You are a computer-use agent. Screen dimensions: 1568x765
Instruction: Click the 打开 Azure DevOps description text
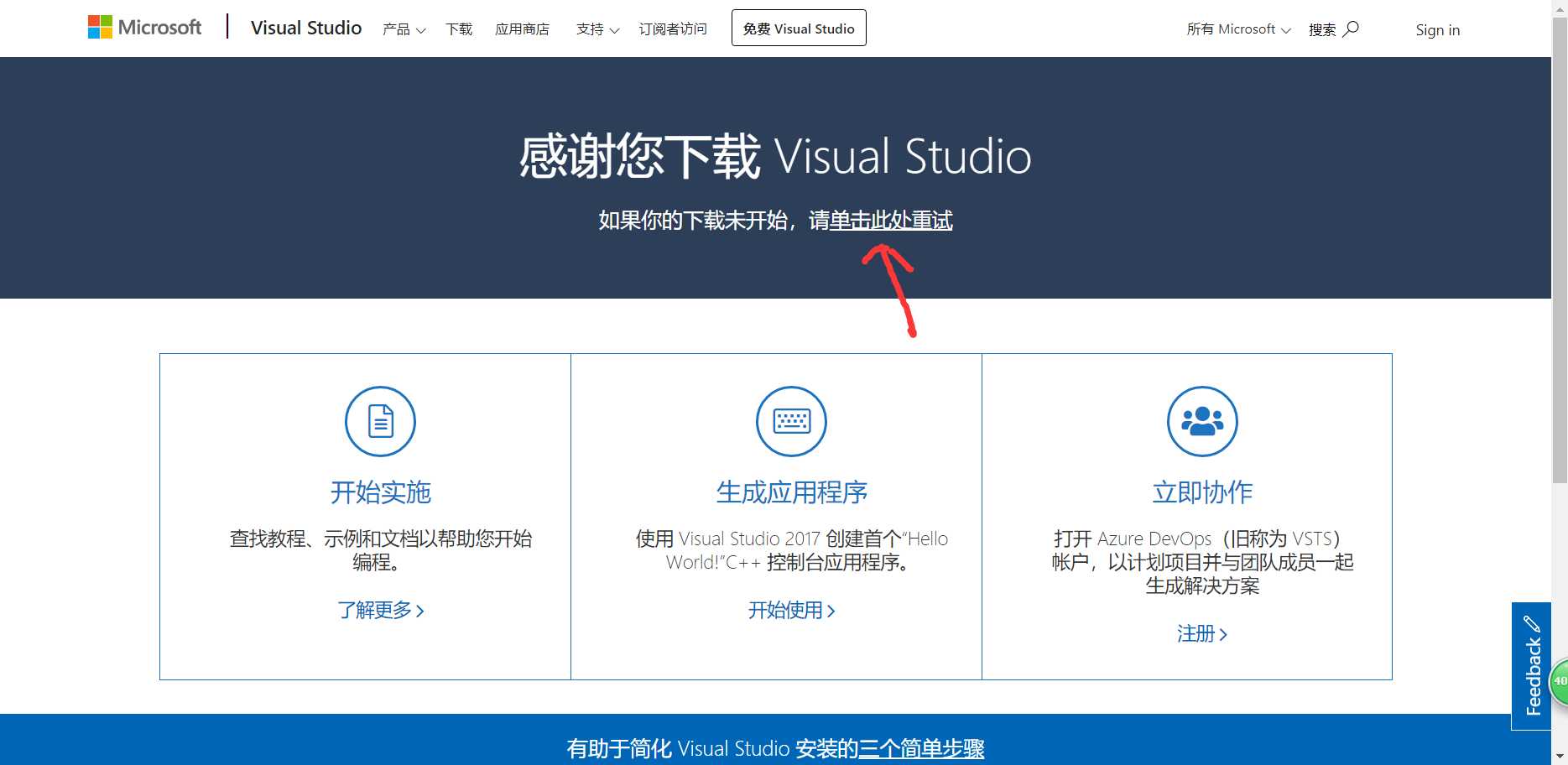click(x=1202, y=562)
